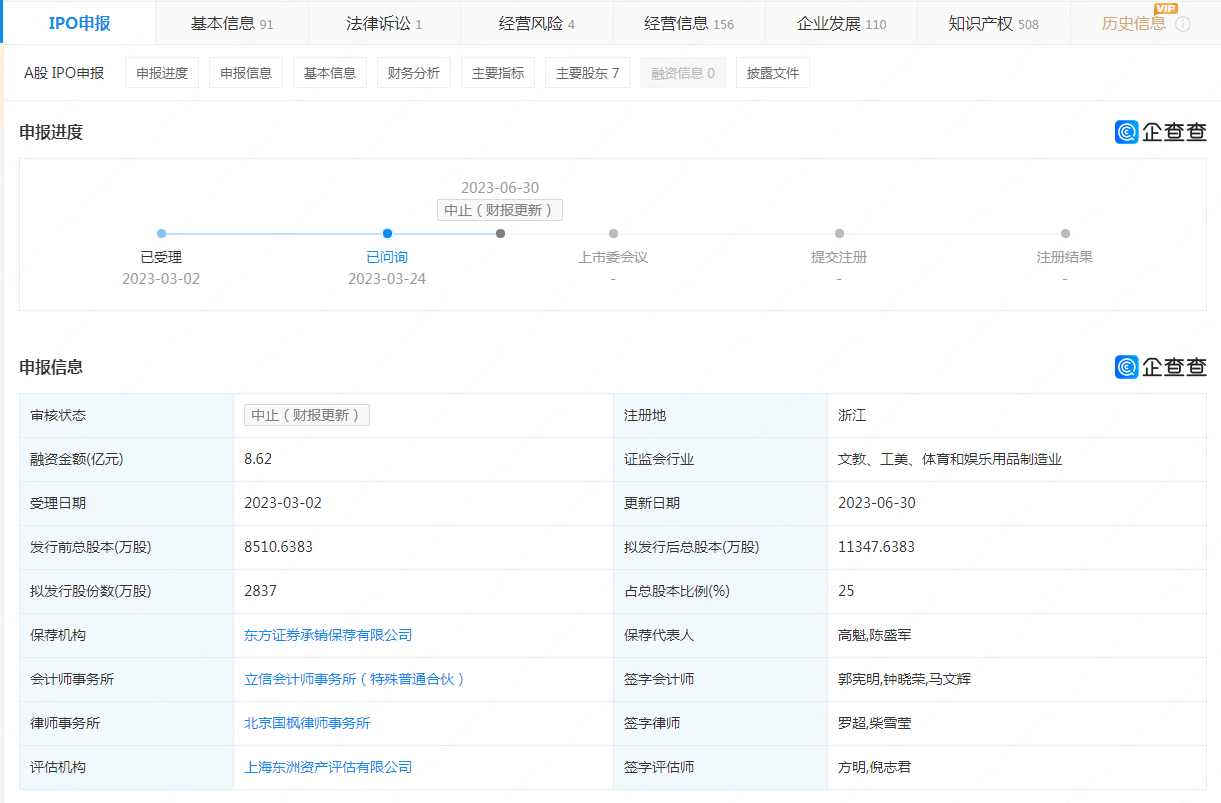Image resolution: width=1221 pixels, height=803 pixels.
Task: Click the 提交注册 stage label
Action: tap(839, 257)
